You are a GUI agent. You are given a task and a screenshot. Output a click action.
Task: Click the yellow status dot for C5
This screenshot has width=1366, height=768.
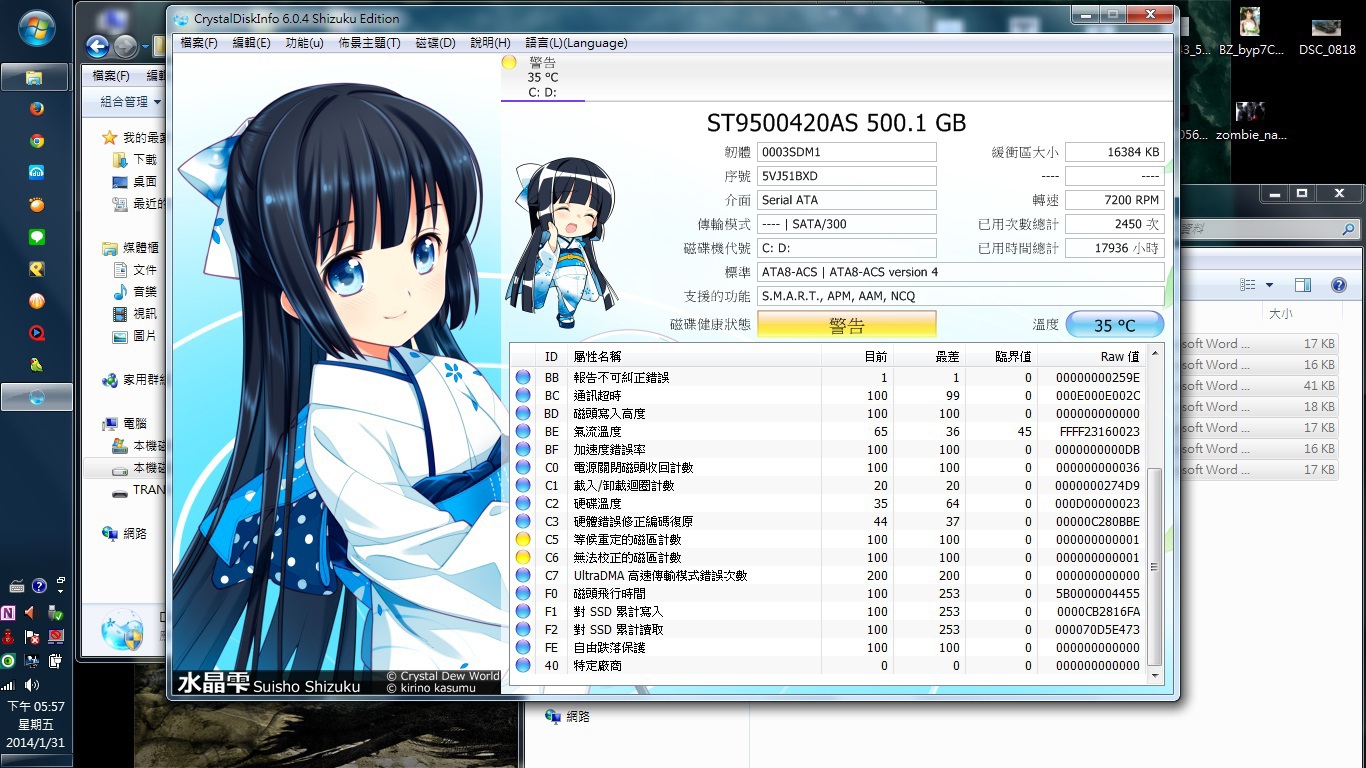[x=522, y=539]
